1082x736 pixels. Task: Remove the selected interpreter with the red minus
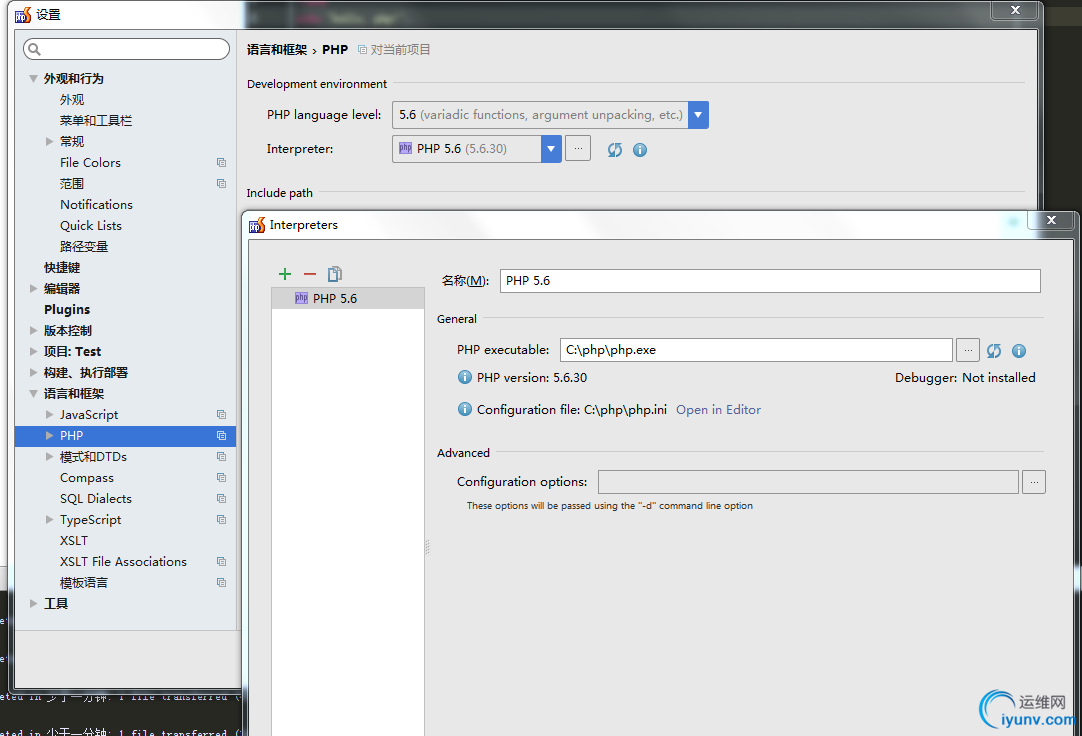pyautogui.click(x=310, y=274)
